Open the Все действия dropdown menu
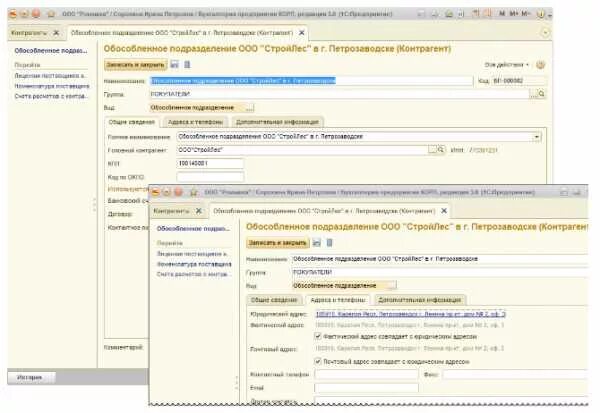Image resolution: width=600 pixels, height=413 pixels. click(506, 65)
